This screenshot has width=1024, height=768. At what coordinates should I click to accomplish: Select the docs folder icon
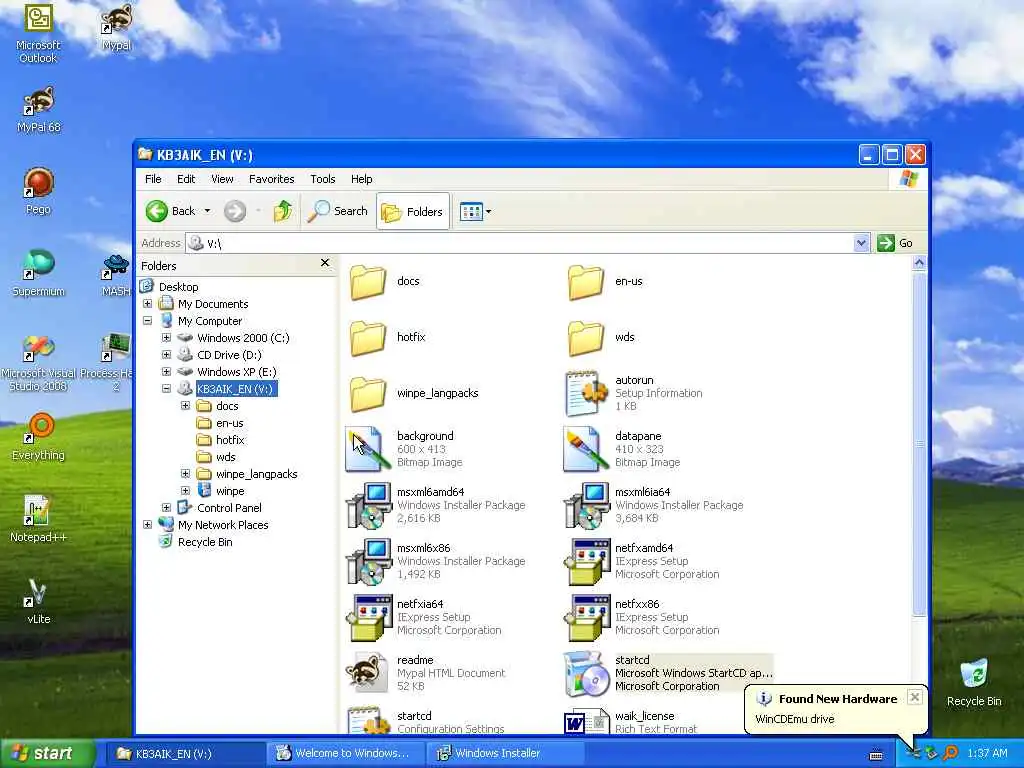[x=368, y=281]
